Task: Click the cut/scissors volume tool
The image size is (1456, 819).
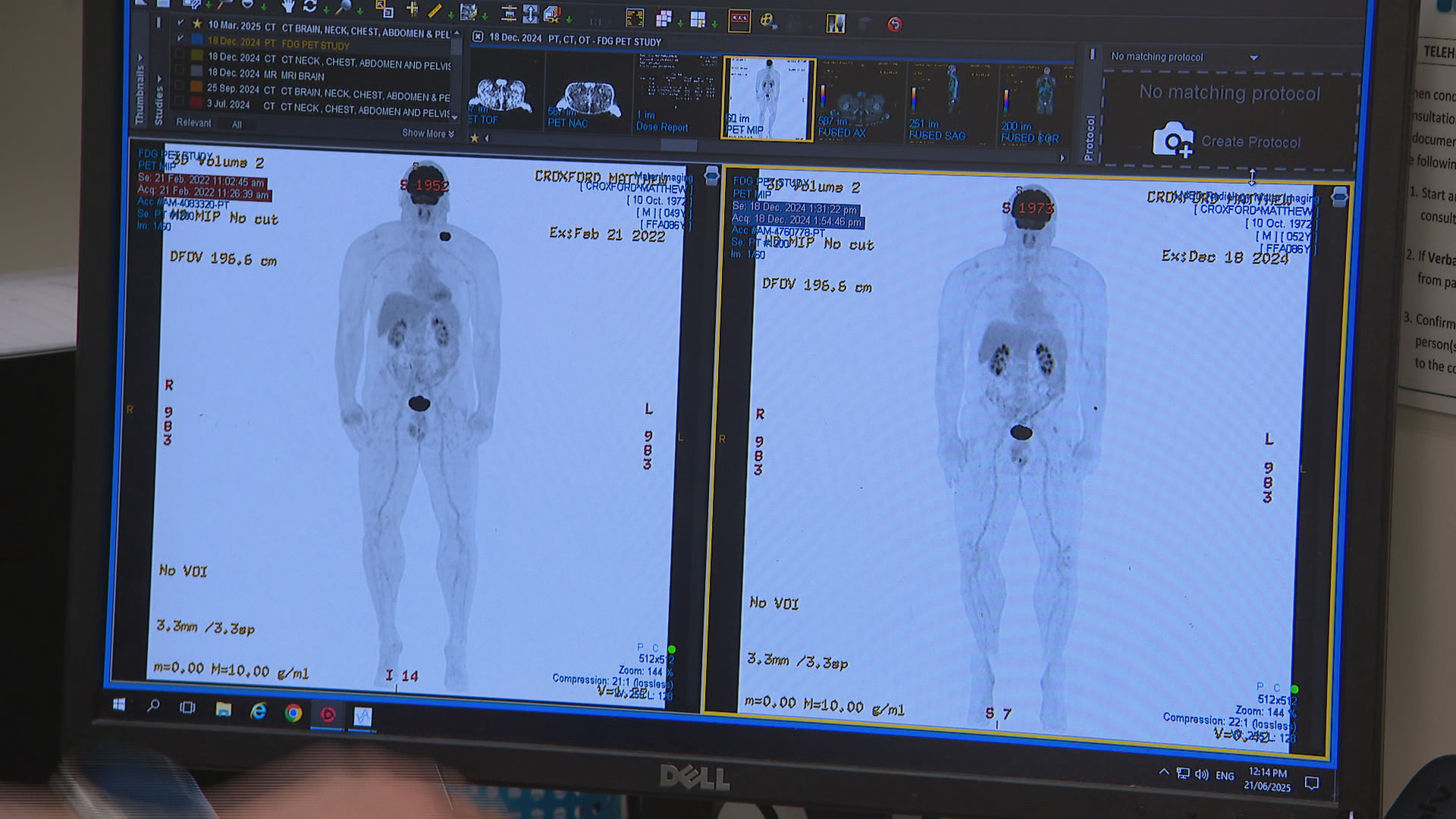Action: 551,14
